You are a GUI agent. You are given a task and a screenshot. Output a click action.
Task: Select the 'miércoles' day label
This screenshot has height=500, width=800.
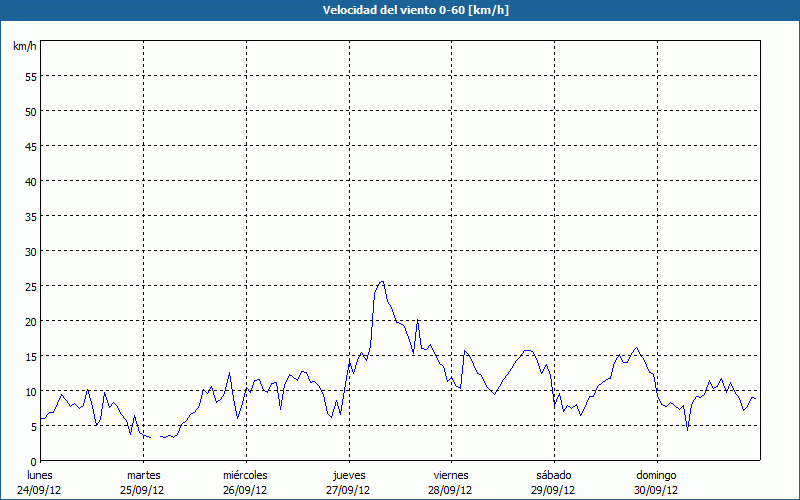tap(245, 475)
